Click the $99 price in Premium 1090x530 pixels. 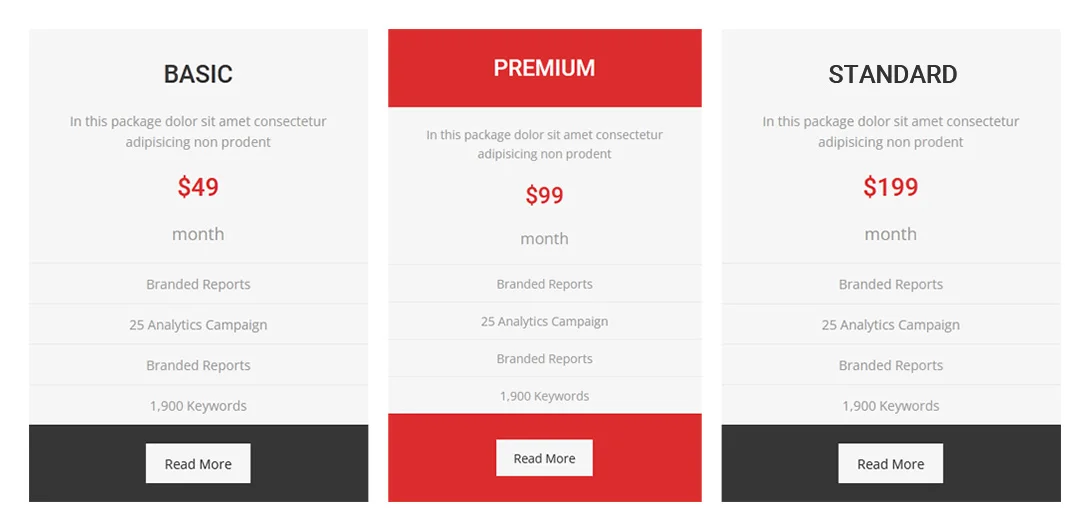tap(544, 195)
